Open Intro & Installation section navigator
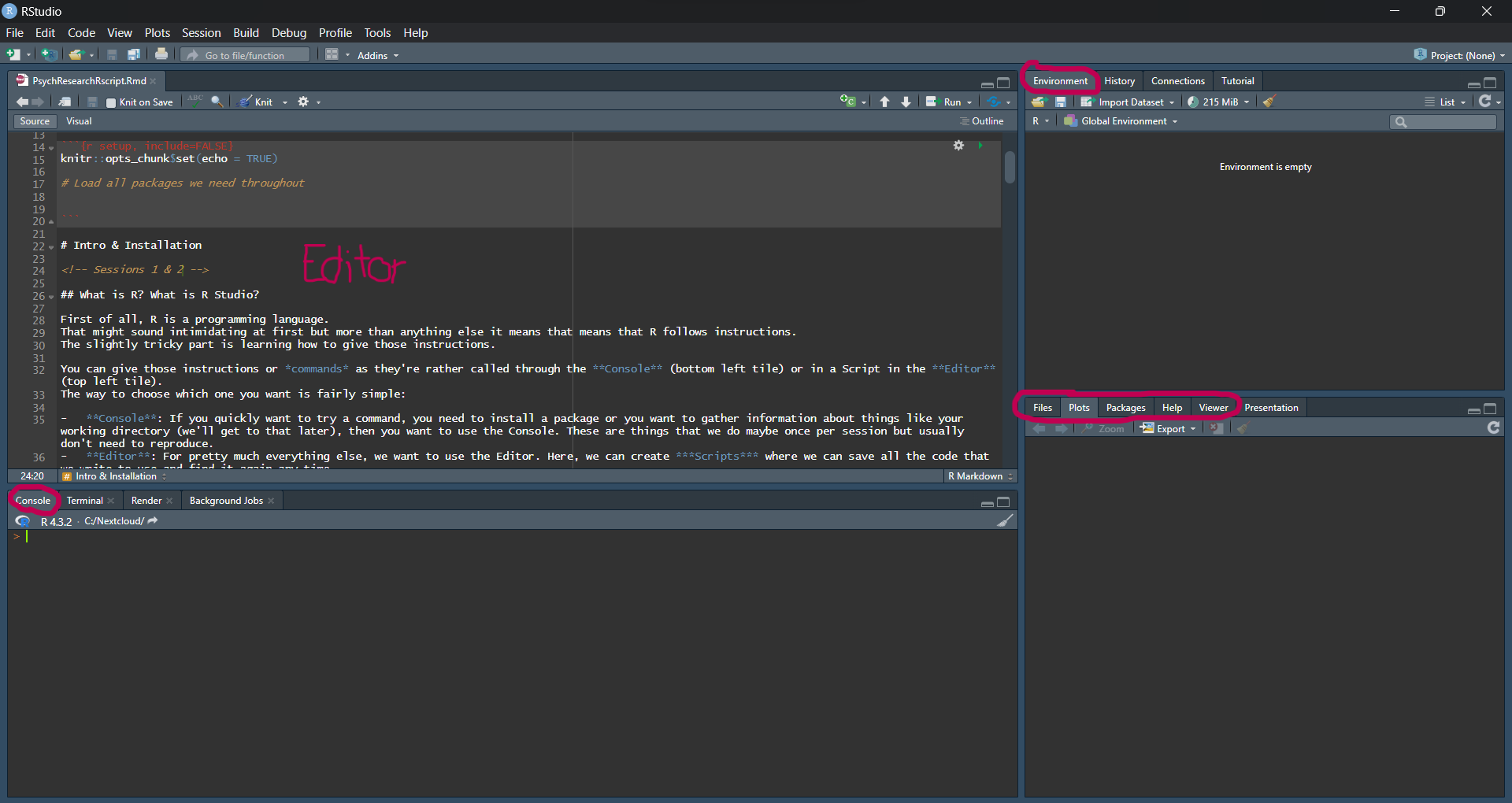1512x803 pixels. coord(114,476)
